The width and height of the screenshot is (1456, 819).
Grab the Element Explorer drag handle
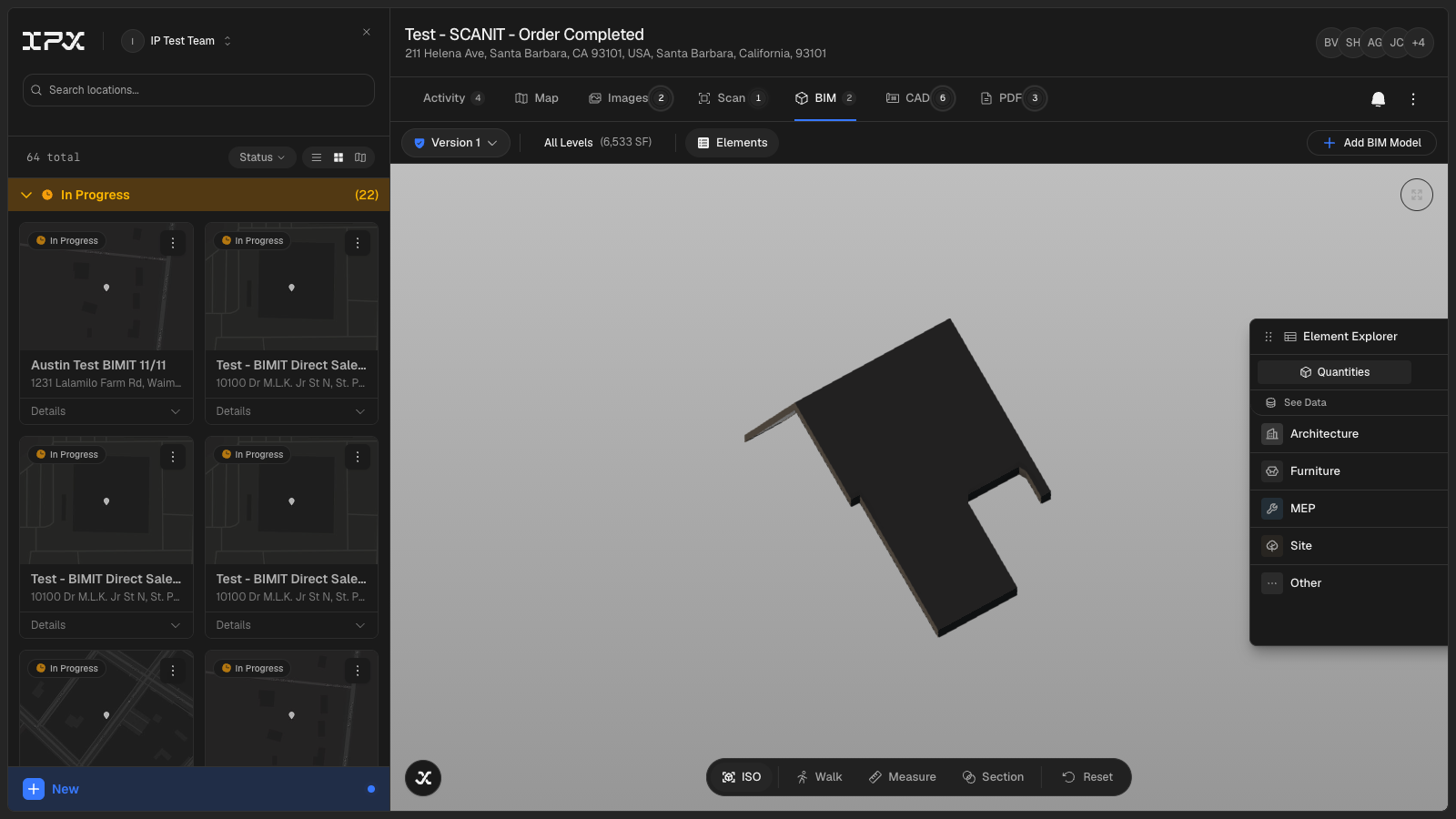(x=1269, y=337)
